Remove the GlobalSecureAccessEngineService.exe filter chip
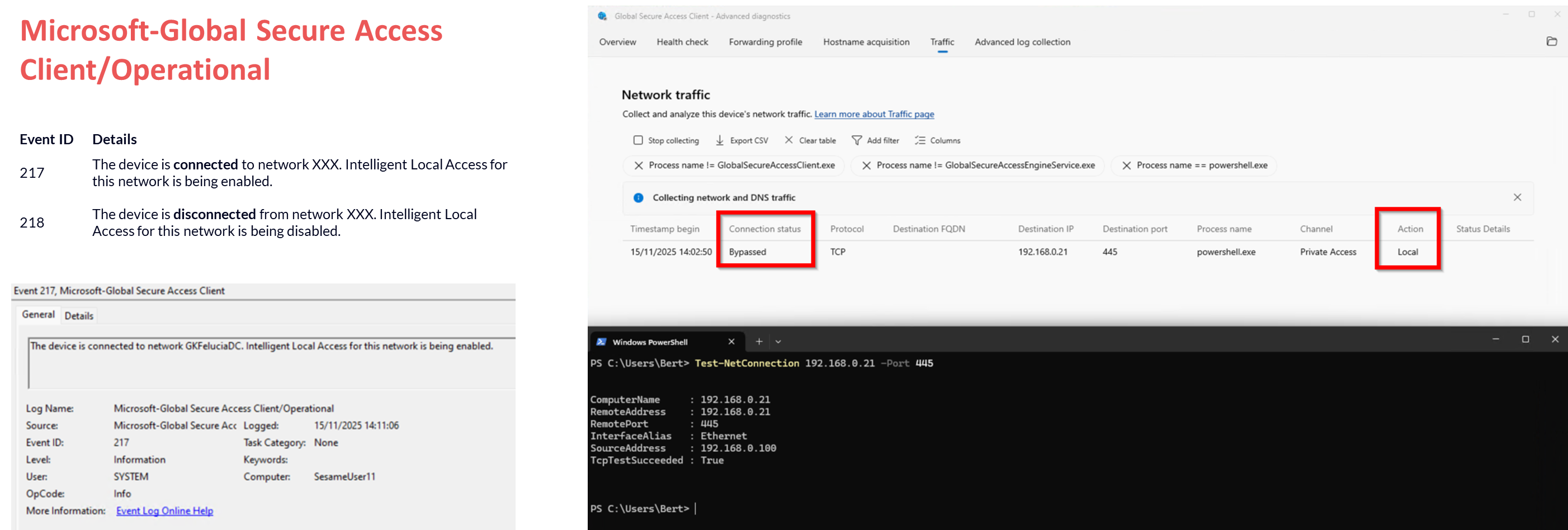Image resolution: width=1568 pixels, height=530 pixels. (x=866, y=165)
